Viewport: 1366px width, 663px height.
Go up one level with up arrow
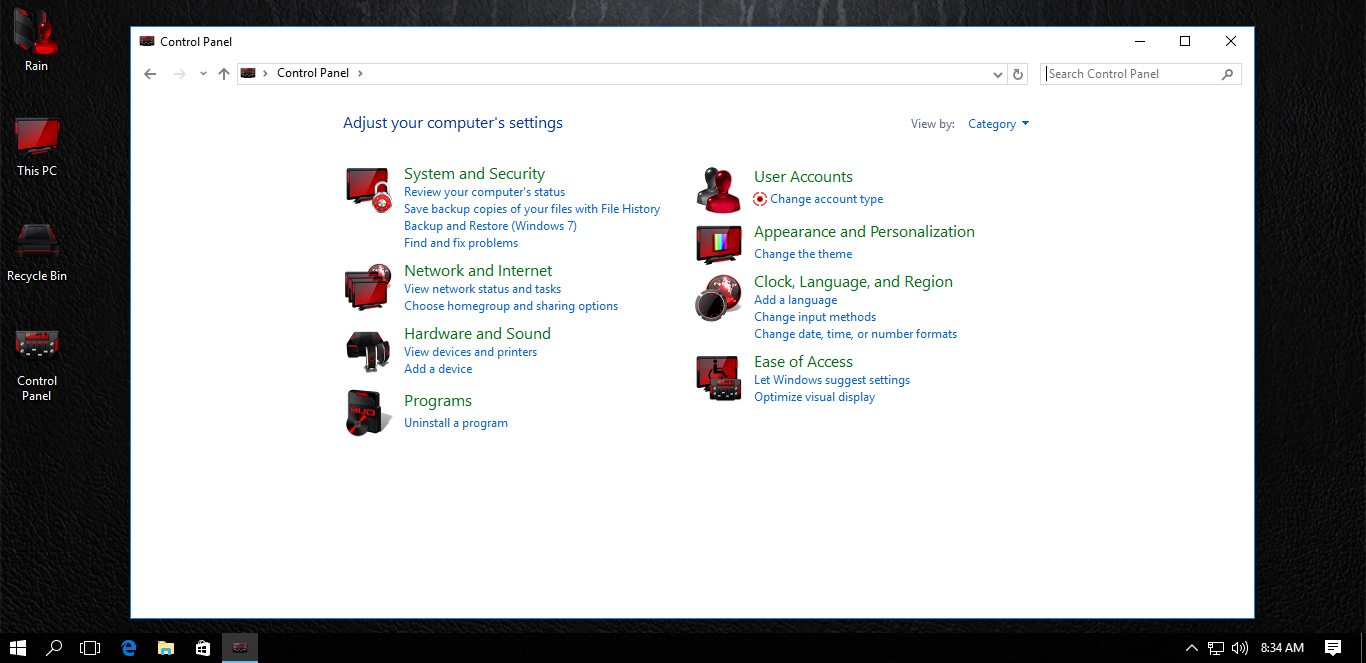coord(224,74)
